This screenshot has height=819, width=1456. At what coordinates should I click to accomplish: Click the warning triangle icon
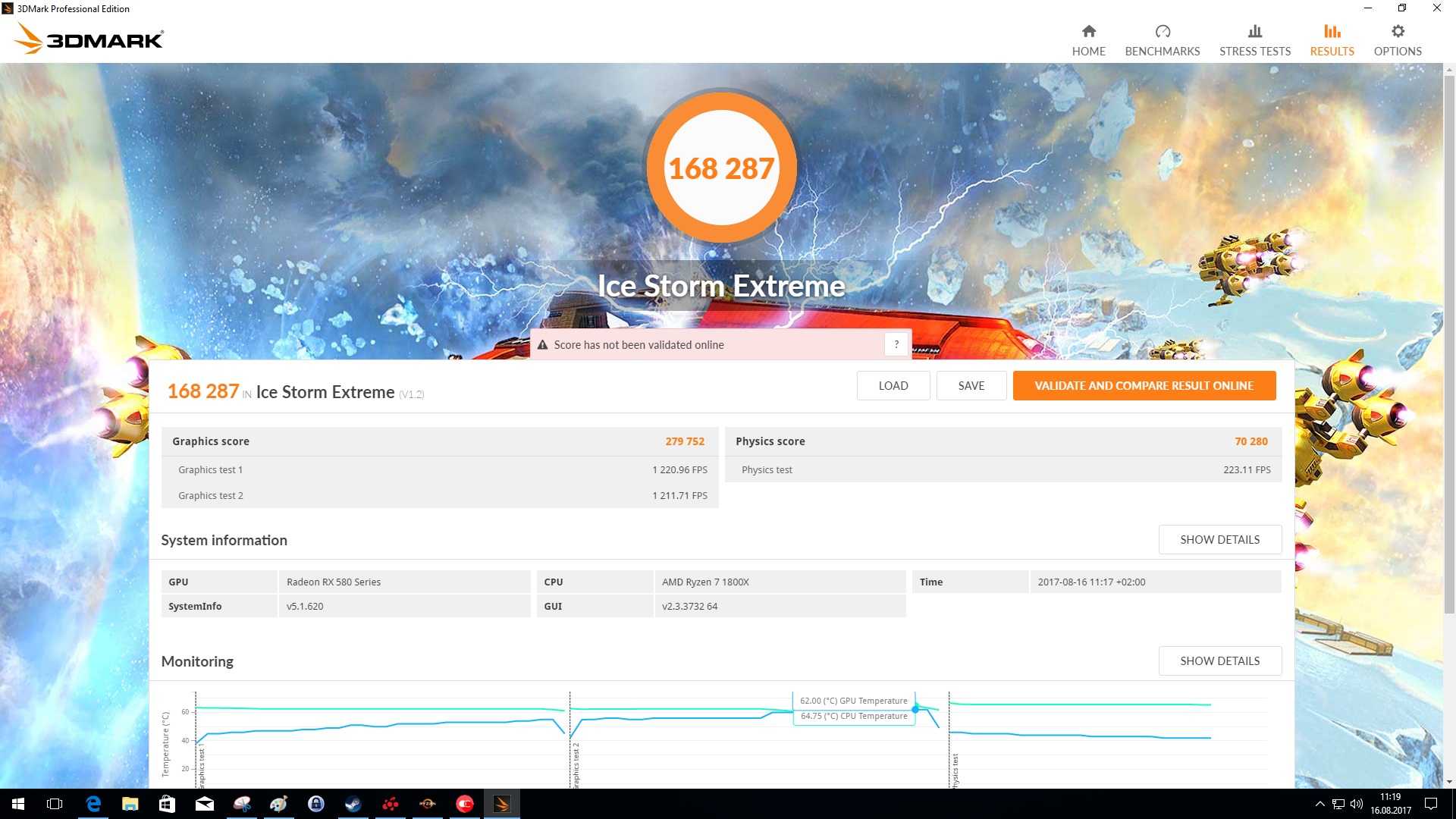point(542,345)
